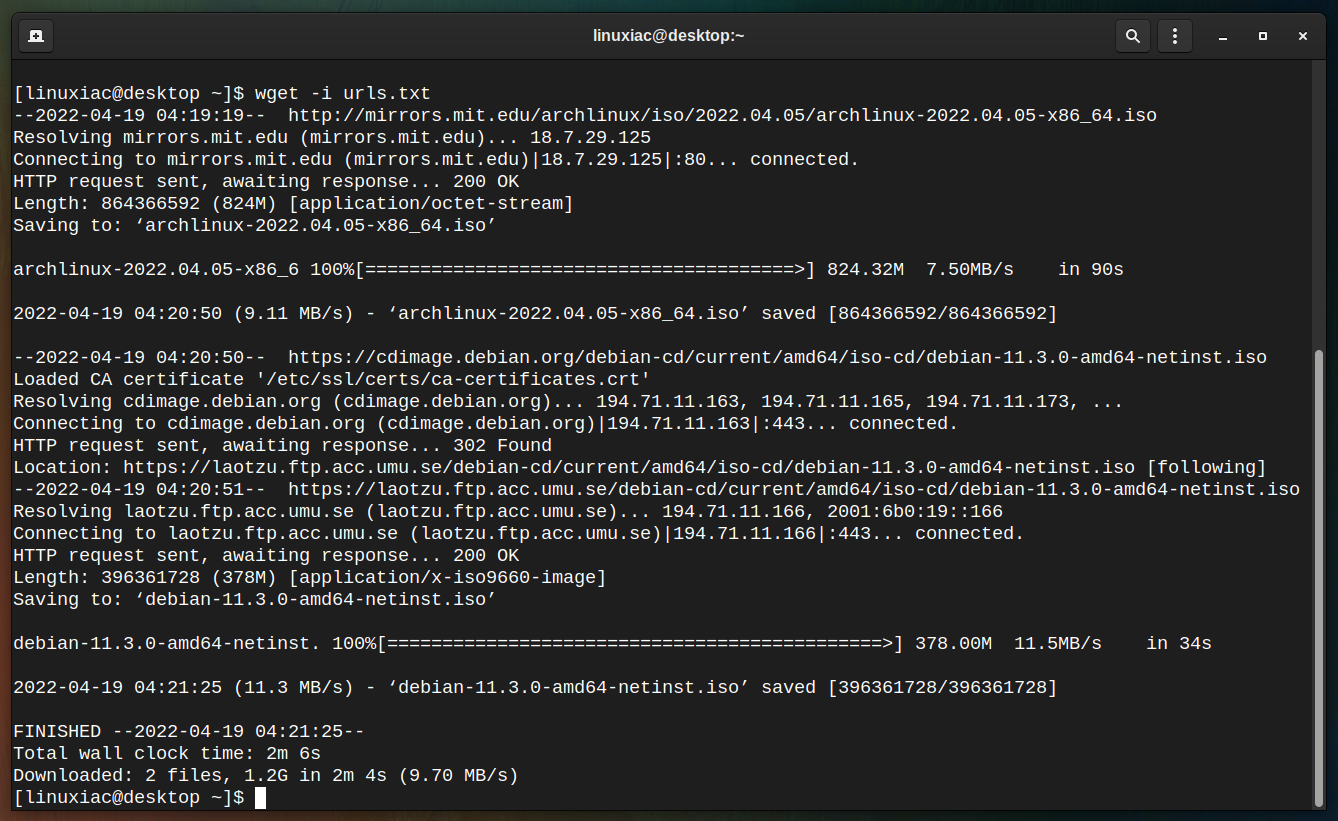Minimize the terminal window
The width and height of the screenshot is (1338, 821).
coord(1222,36)
